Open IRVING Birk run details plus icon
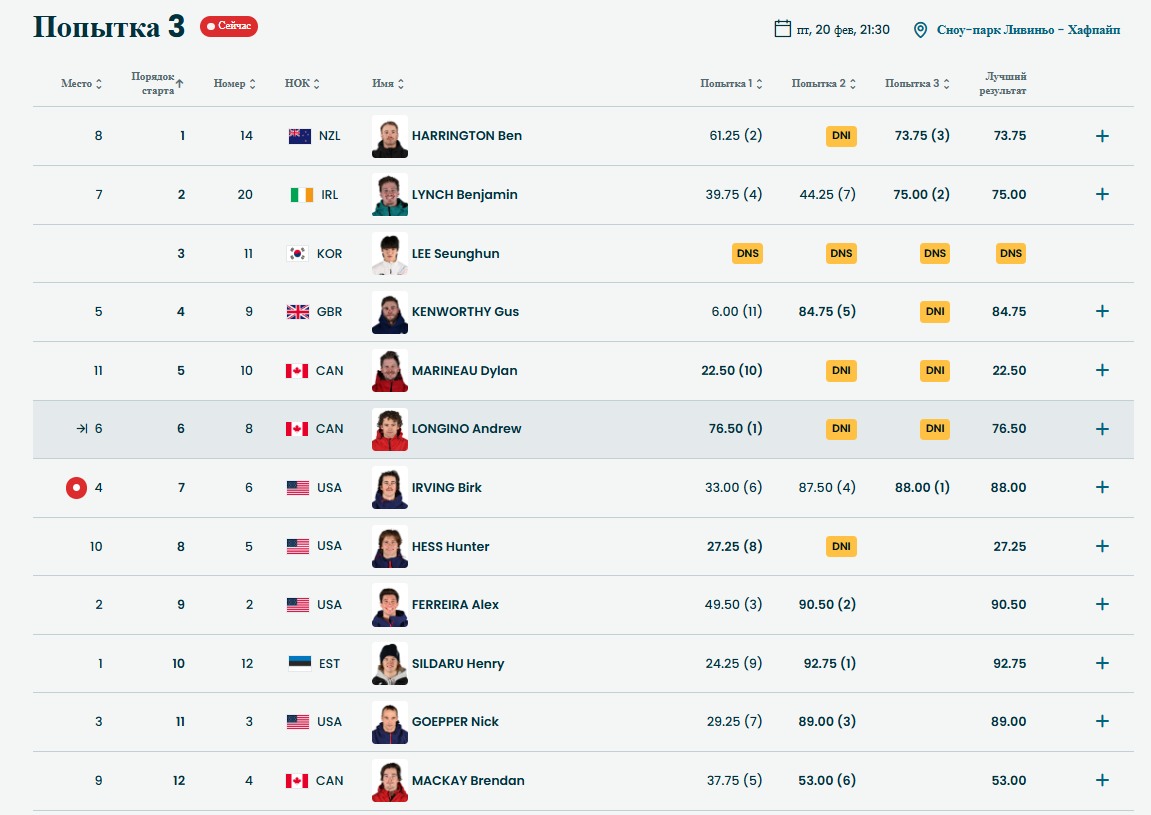The width and height of the screenshot is (1151, 815). point(1102,487)
